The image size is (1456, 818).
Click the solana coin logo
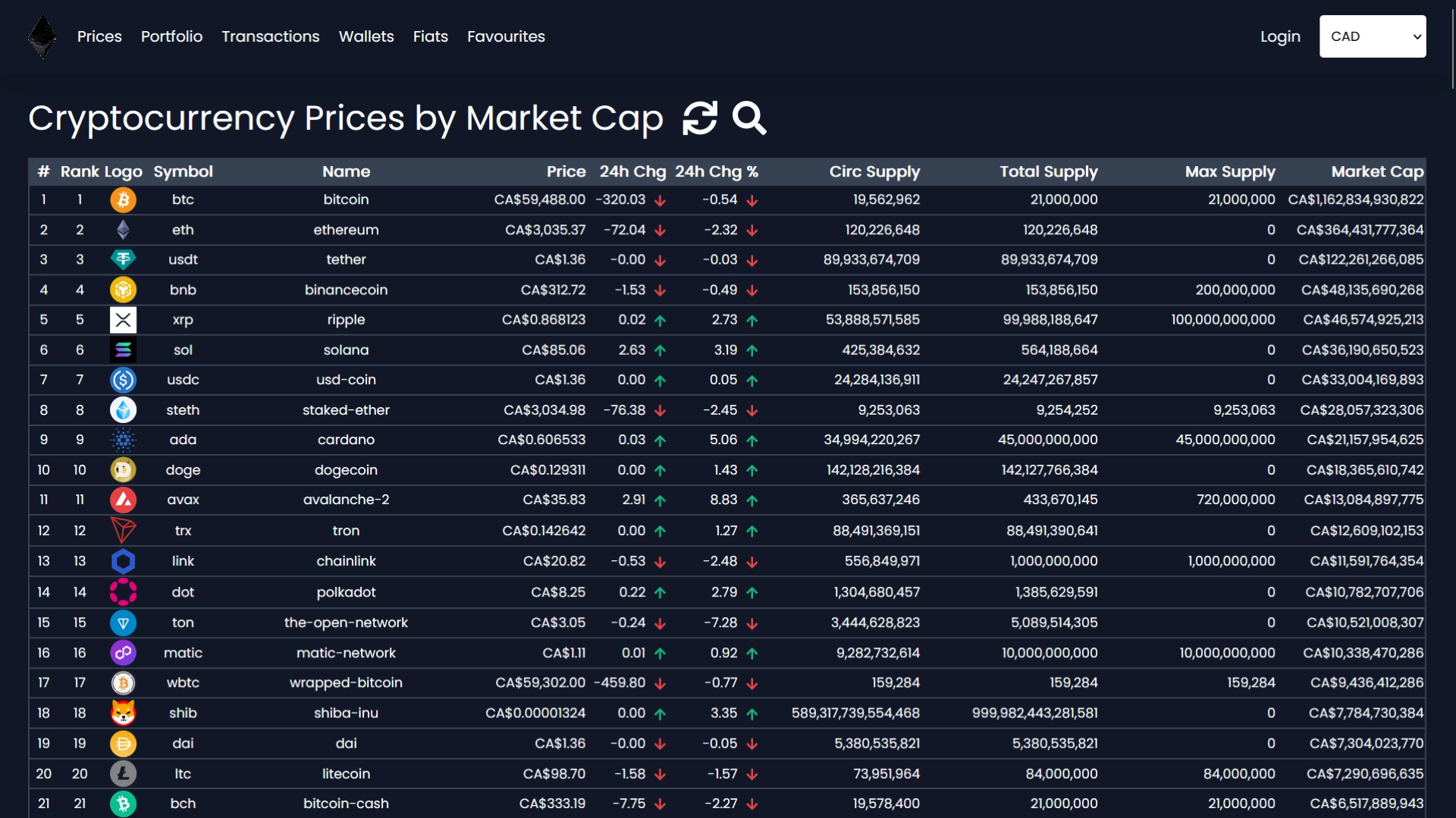point(123,350)
